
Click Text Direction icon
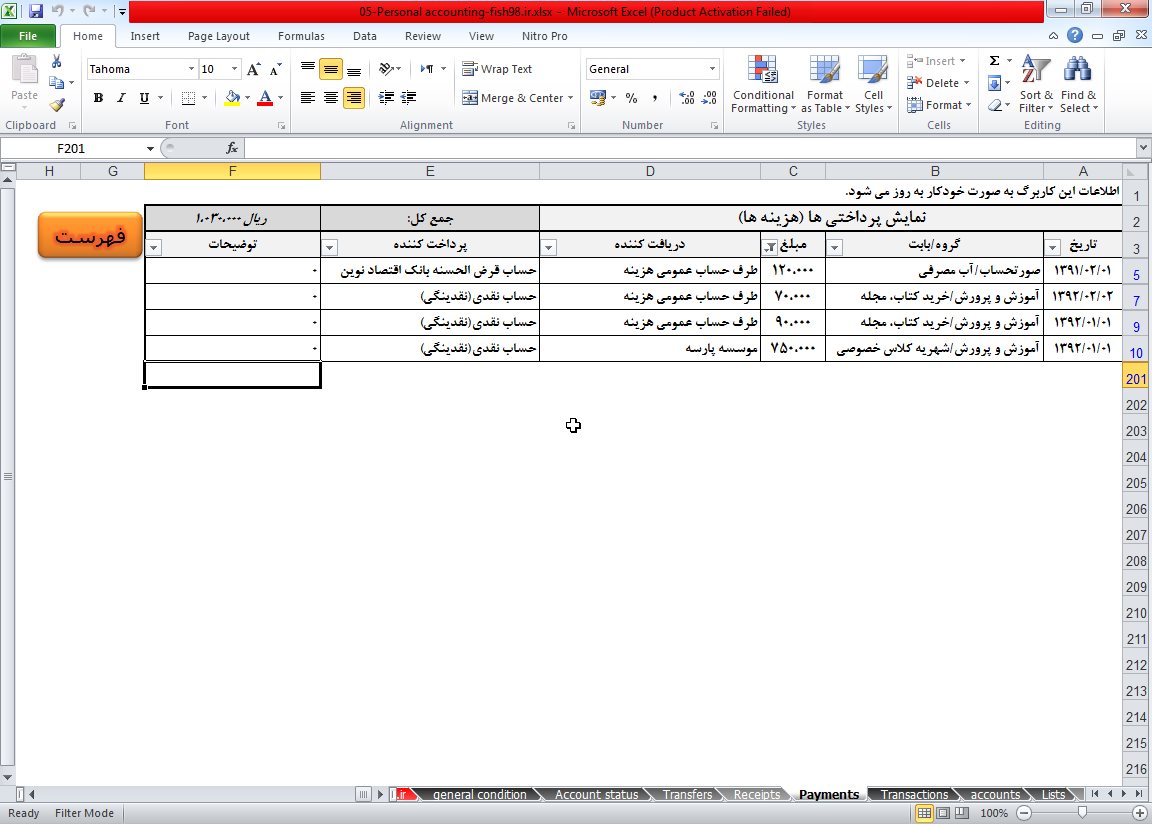pos(428,69)
